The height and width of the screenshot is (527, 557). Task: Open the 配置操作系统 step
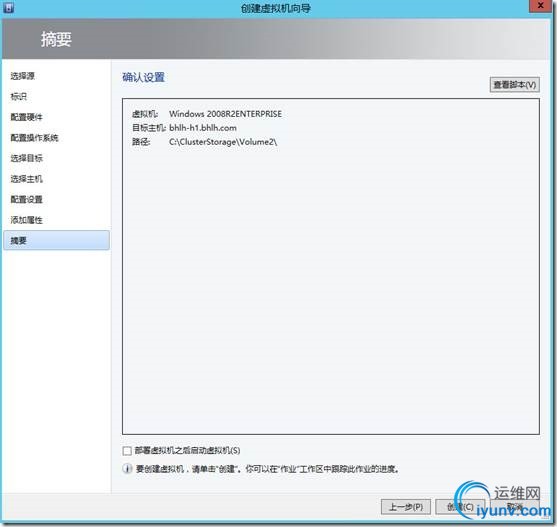[x=34, y=137]
